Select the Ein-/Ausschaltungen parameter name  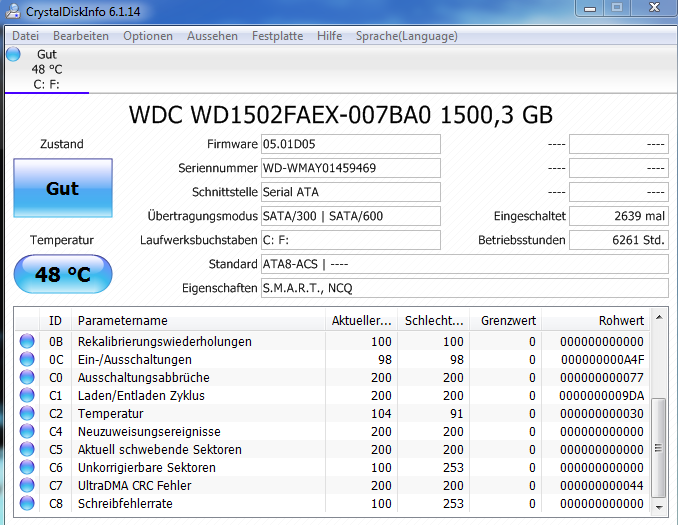tap(134, 360)
